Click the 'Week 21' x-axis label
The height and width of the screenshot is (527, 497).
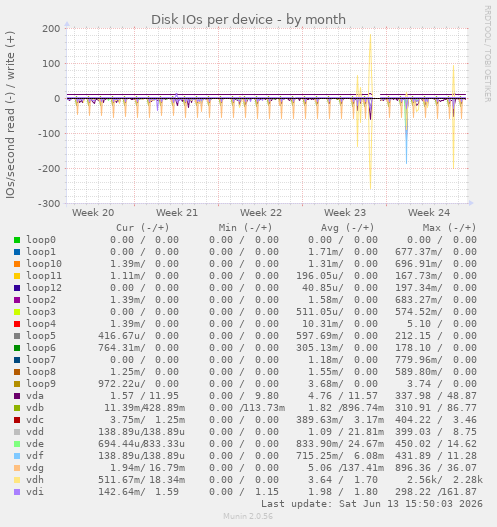[177, 213]
